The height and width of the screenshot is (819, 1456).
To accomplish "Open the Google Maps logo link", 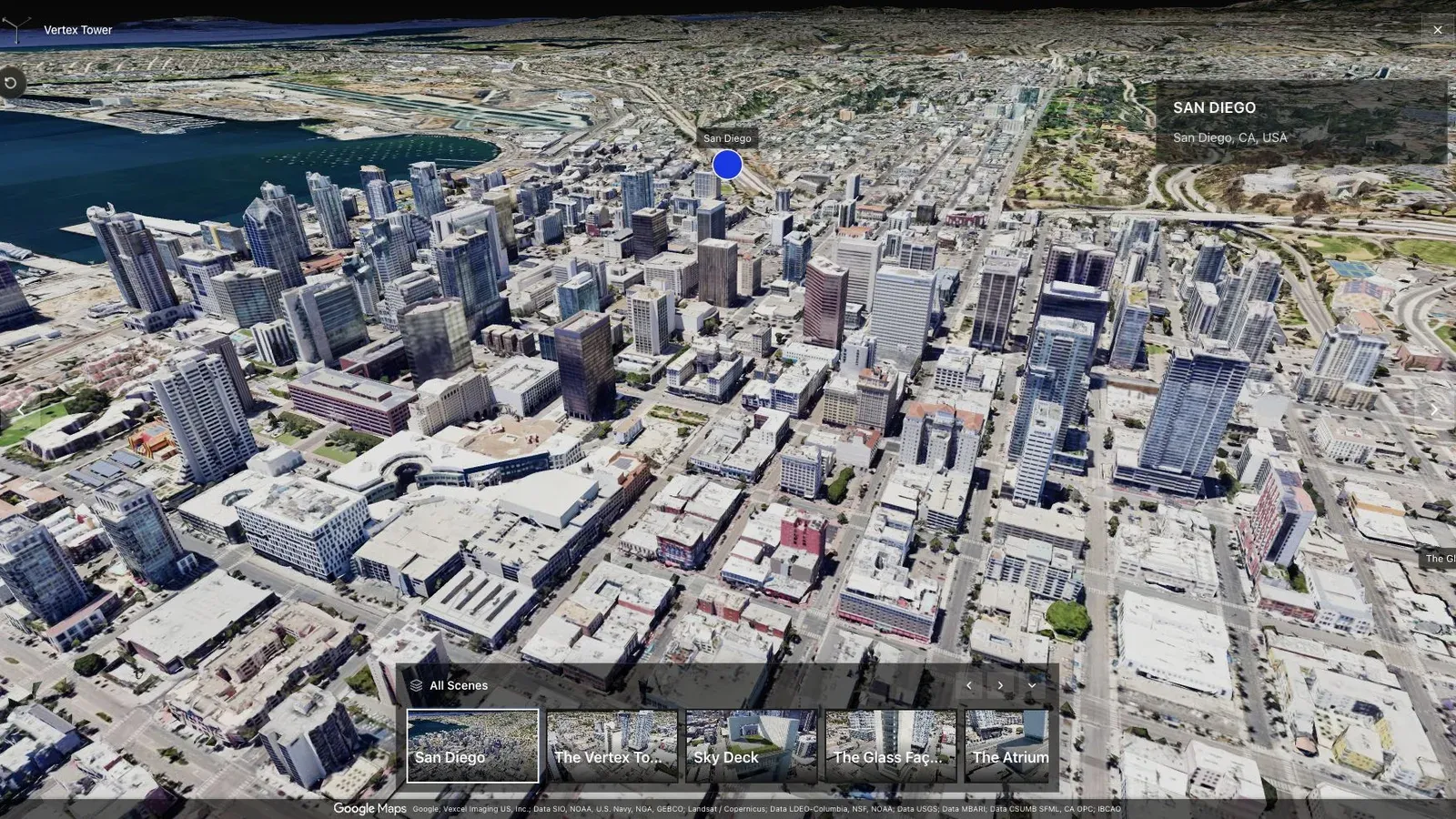I will click(369, 808).
